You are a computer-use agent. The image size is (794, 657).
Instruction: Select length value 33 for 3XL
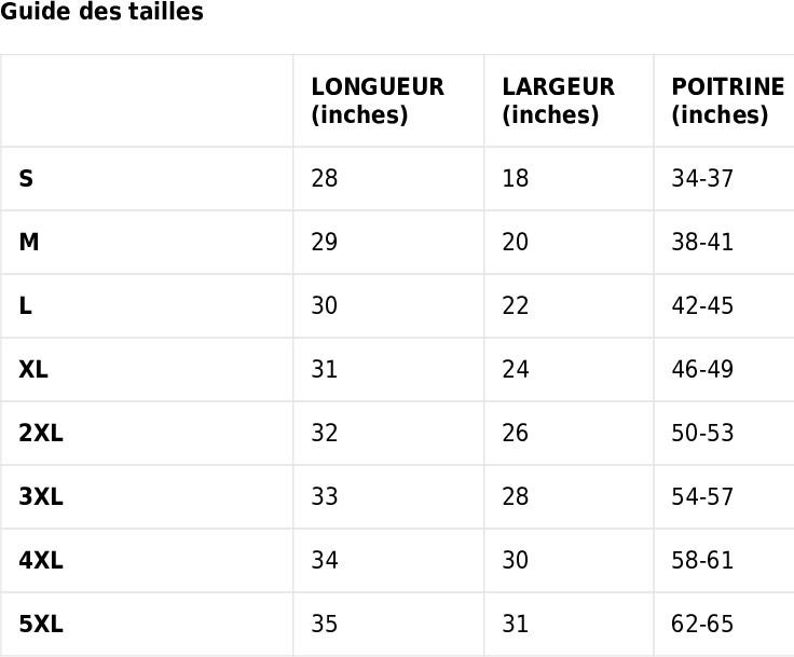click(x=324, y=496)
